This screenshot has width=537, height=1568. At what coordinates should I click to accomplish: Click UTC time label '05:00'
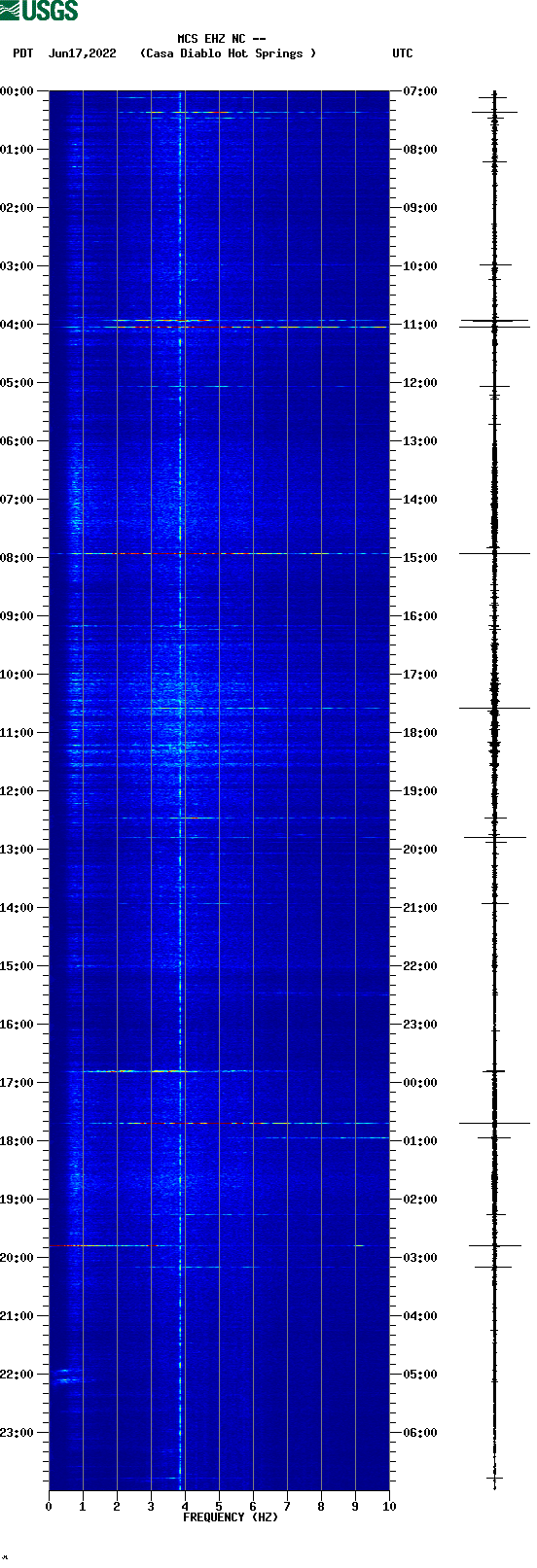[420, 1375]
